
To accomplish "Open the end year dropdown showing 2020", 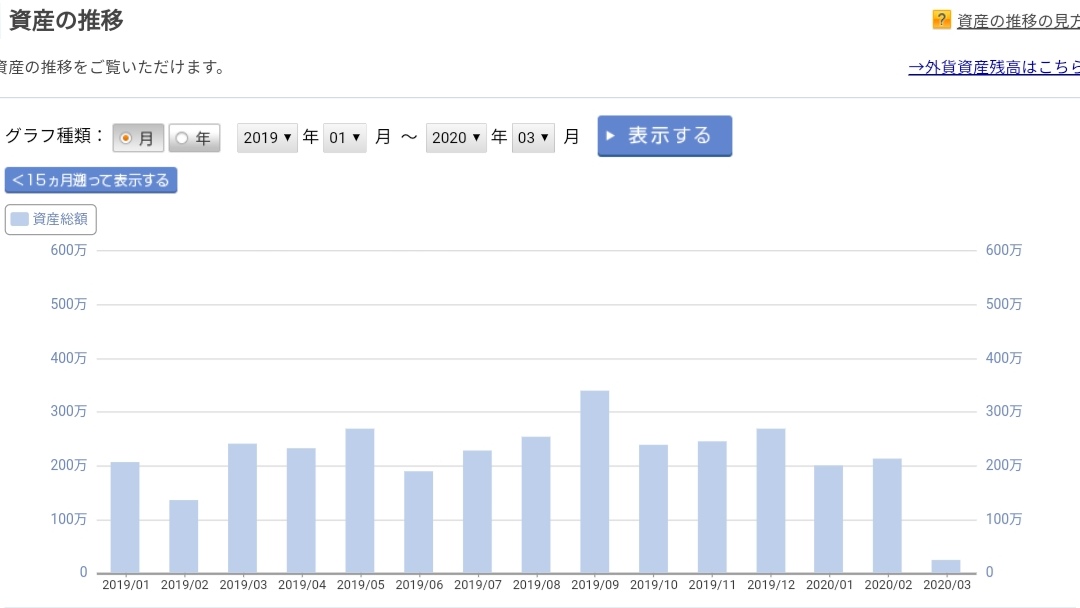I will pos(456,138).
